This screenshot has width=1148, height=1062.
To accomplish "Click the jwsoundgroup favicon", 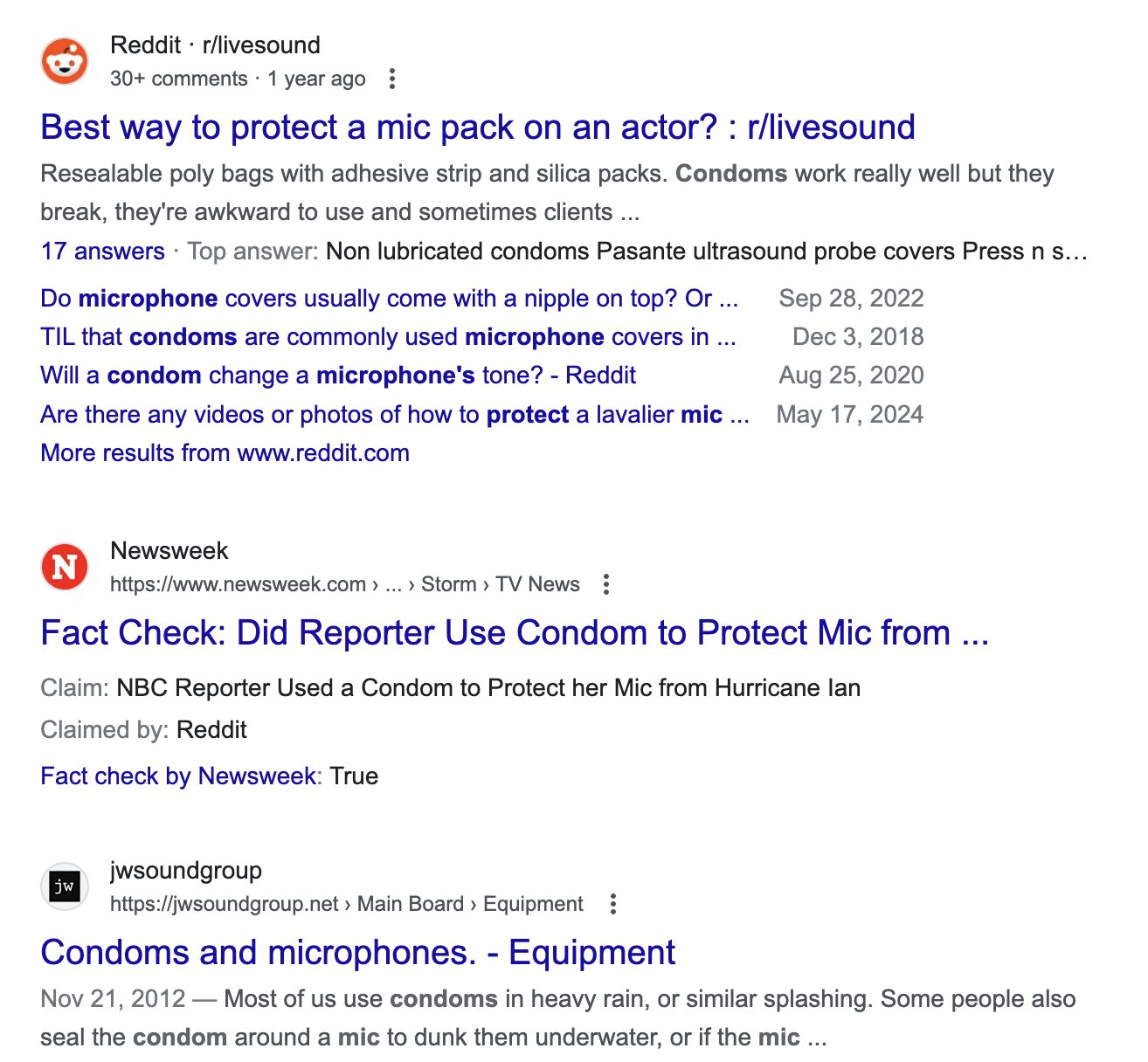I will [x=65, y=886].
